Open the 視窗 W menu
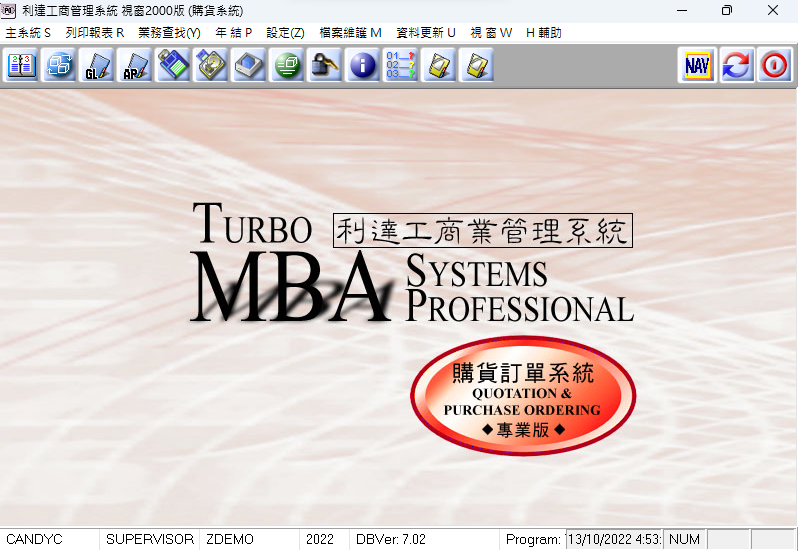This screenshot has width=798, height=551. [x=491, y=33]
